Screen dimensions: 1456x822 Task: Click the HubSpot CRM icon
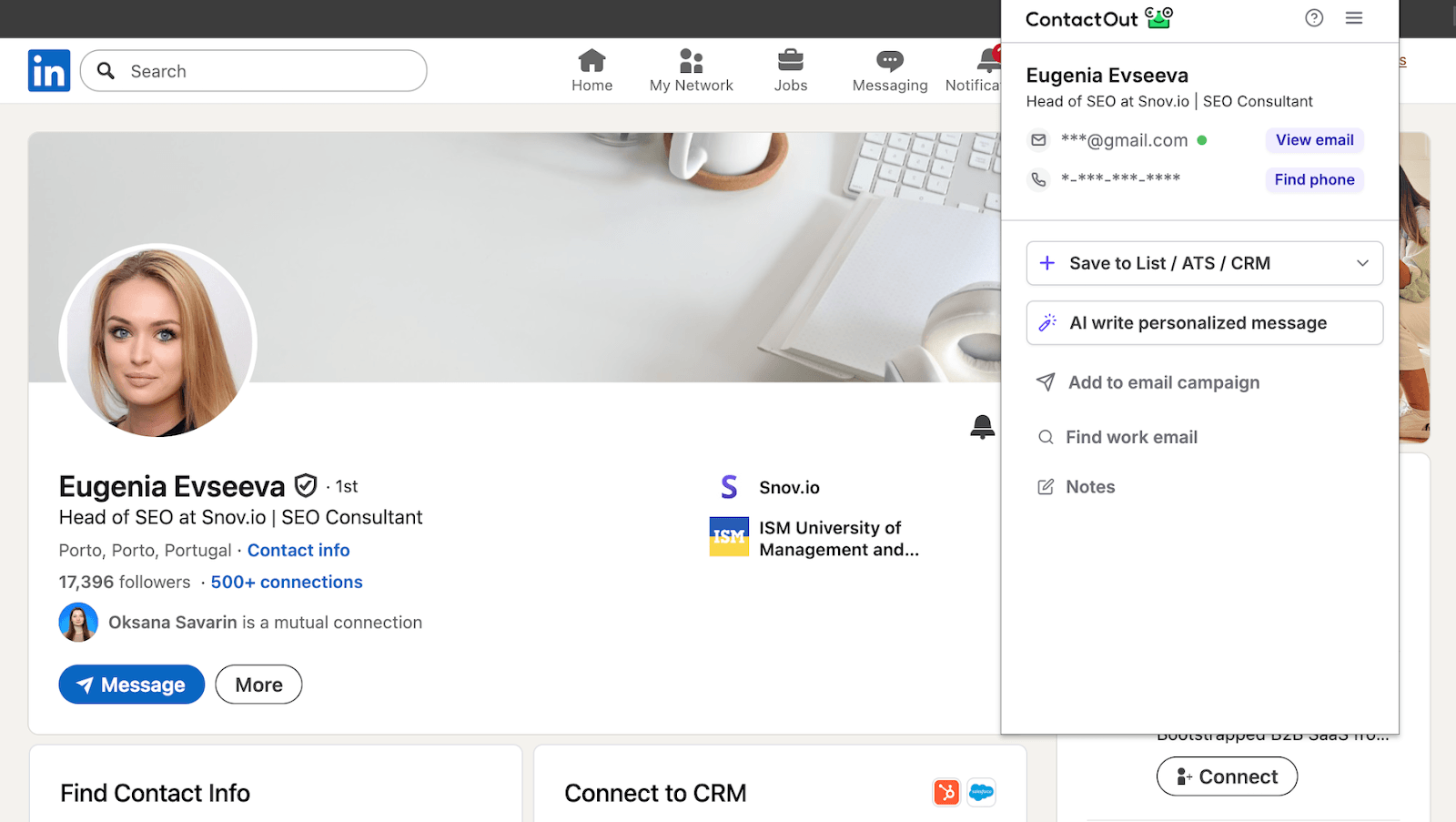point(946,792)
